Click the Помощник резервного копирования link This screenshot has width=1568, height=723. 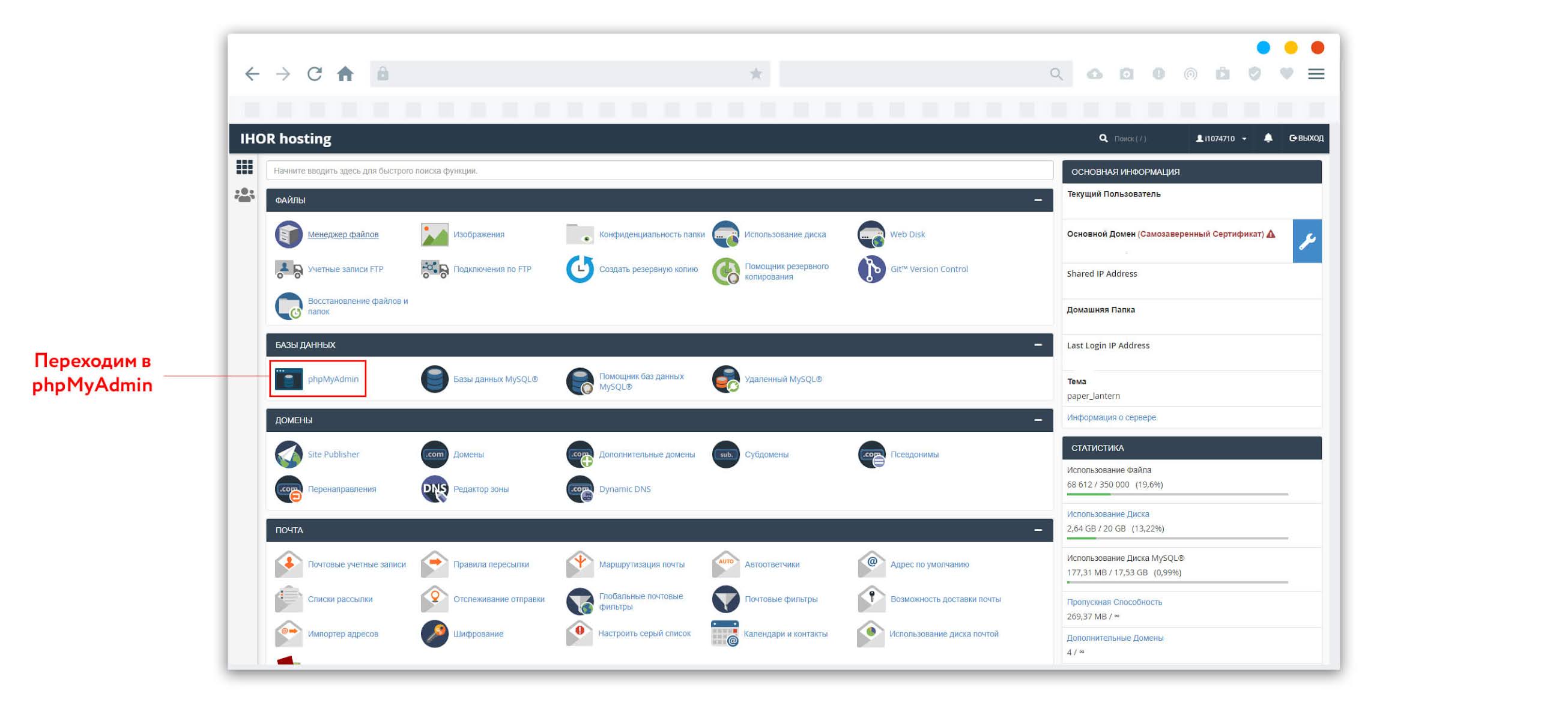point(786,271)
